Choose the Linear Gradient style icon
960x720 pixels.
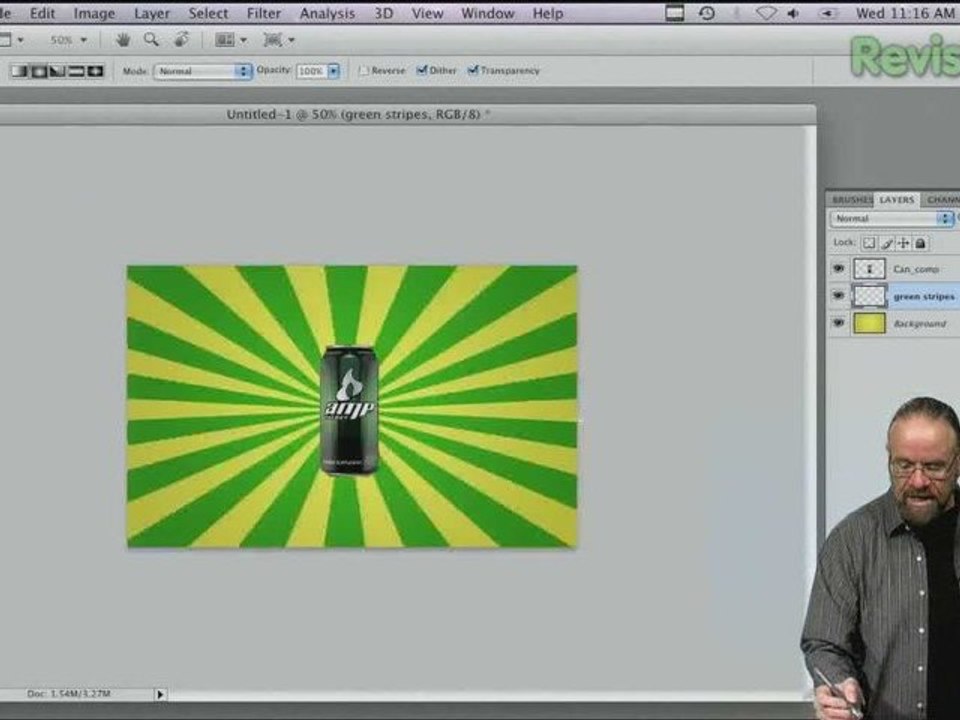(20, 72)
